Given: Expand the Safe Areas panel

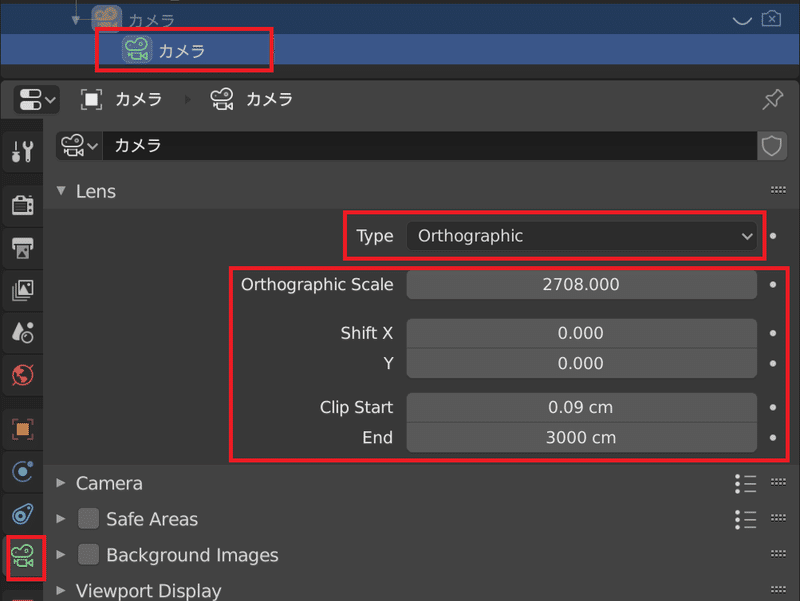Looking at the screenshot, I should [x=61, y=519].
